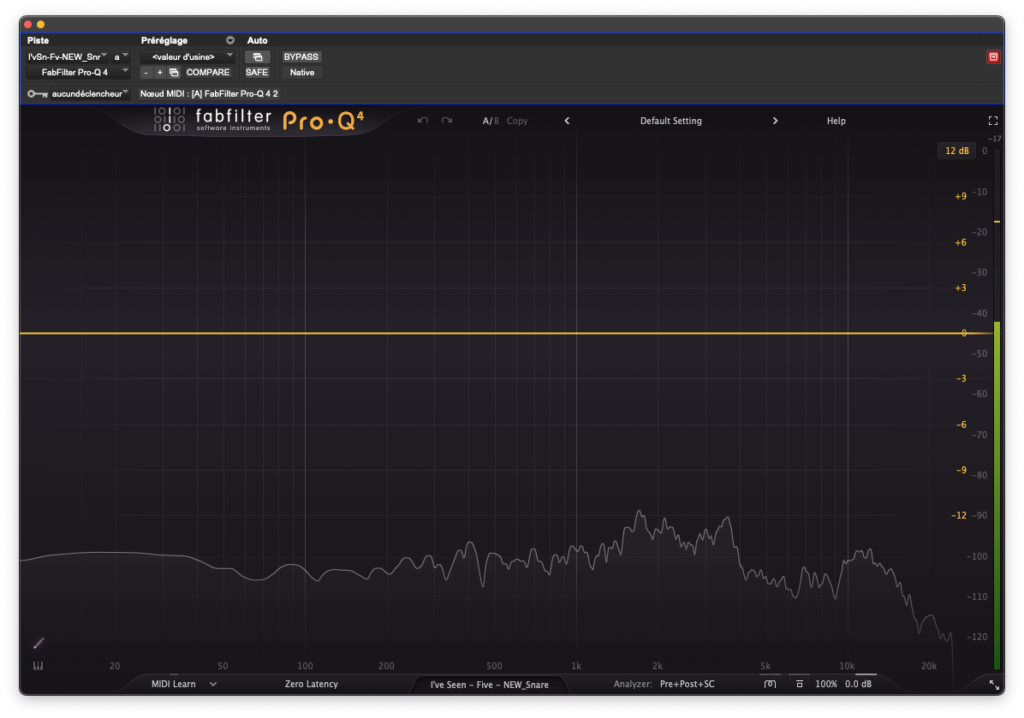1024x718 pixels.
Task: Click the Copy A to B button
Action: pyautogui.click(x=517, y=121)
